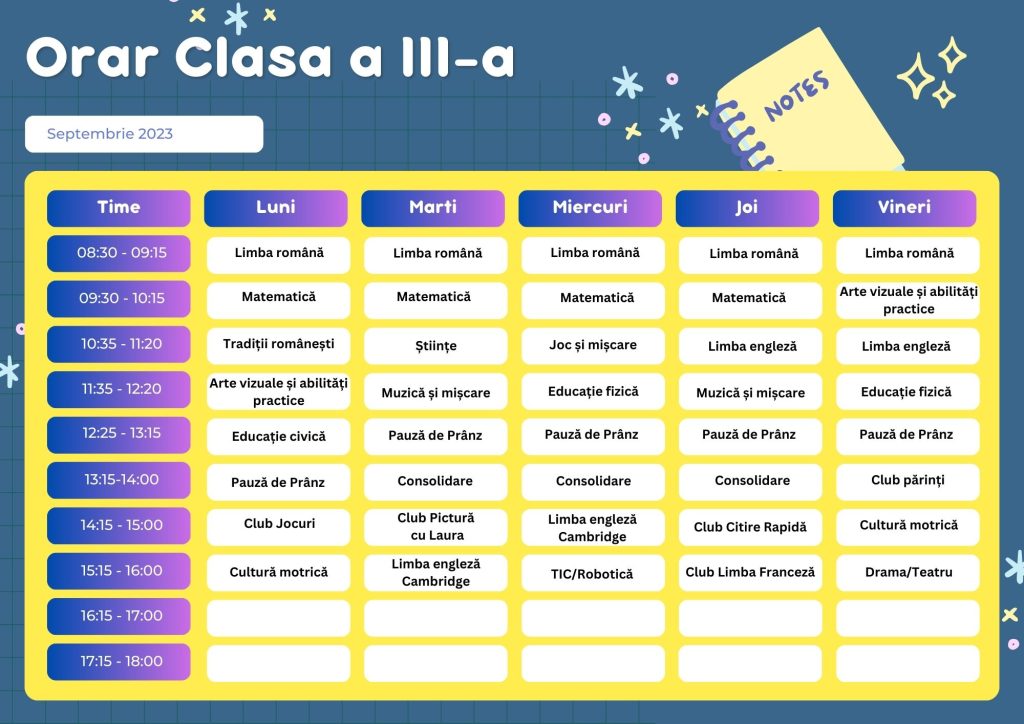
Task: Select the TIC/Robotică cell
Action: (x=593, y=573)
